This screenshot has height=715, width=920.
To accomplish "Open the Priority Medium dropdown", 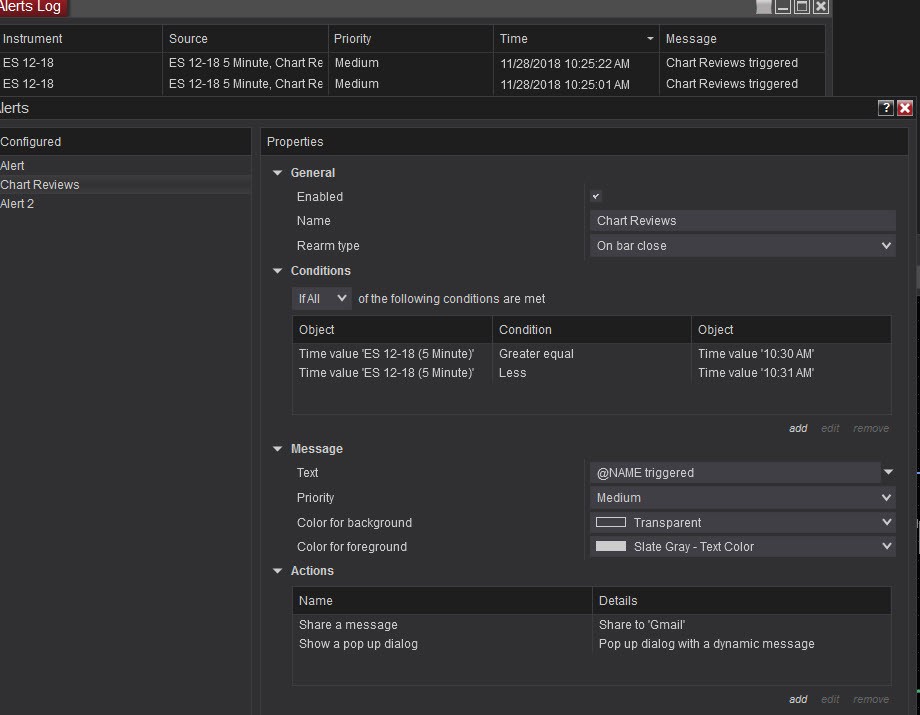I will pyautogui.click(x=743, y=497).
